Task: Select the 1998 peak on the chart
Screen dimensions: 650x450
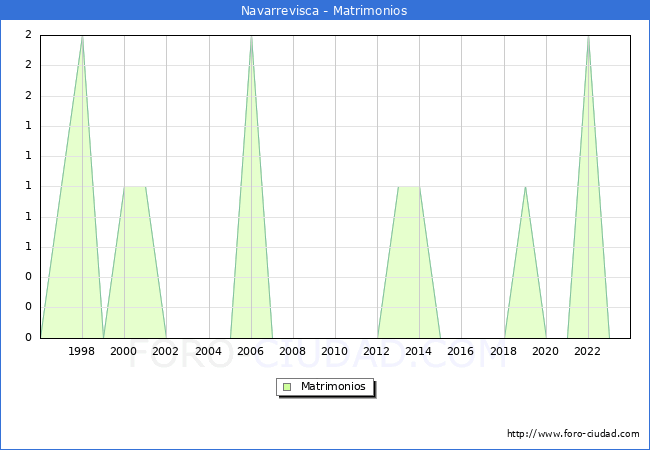Action: point(82,36)
